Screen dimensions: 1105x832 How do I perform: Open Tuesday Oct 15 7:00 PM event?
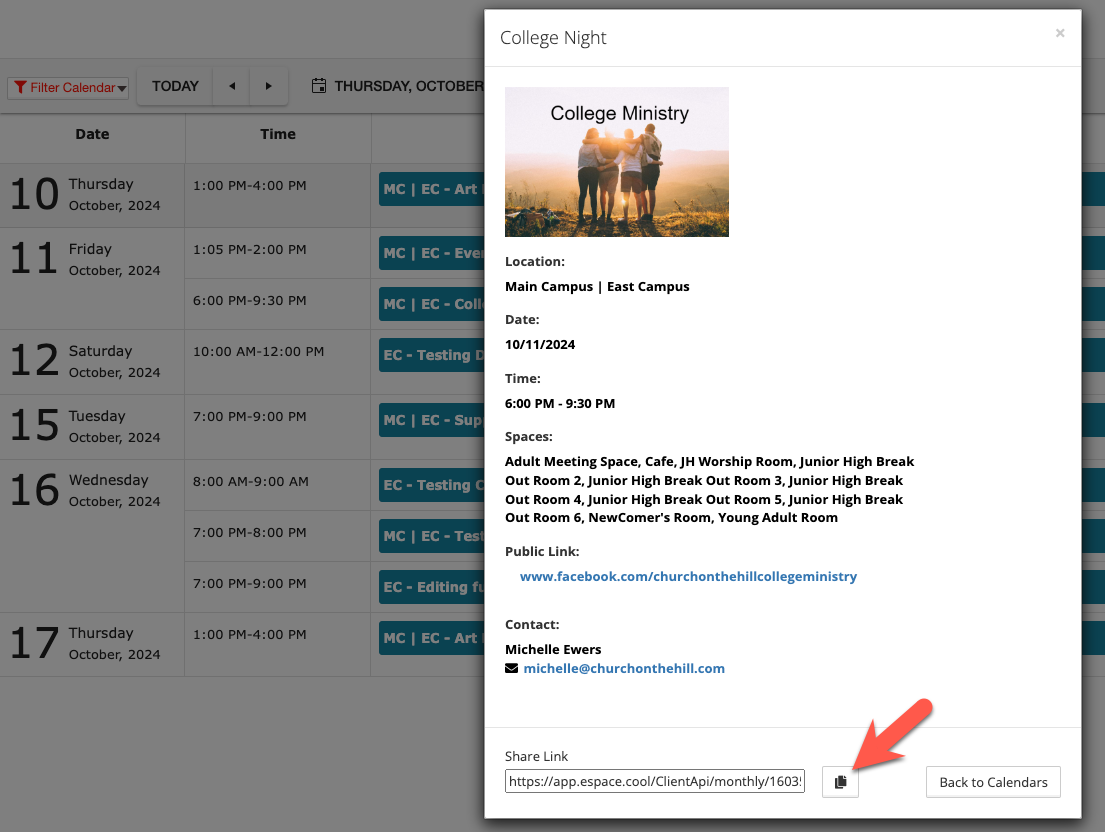(x=430, y=420)
